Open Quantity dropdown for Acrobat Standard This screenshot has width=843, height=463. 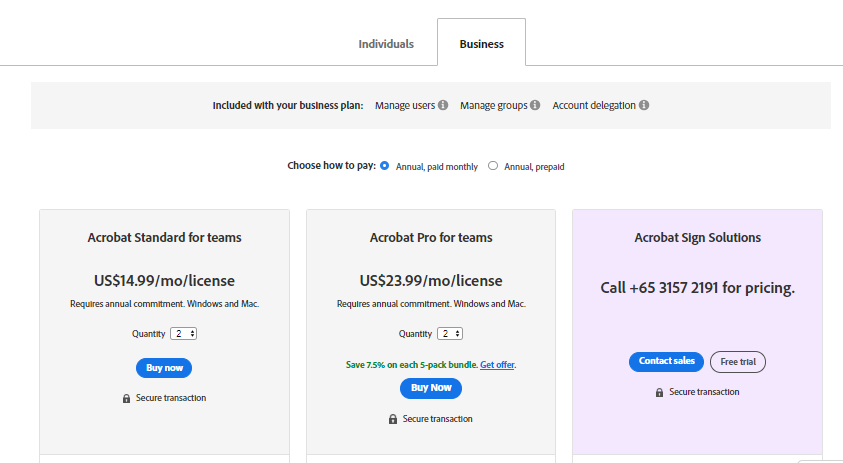(183, 333)
